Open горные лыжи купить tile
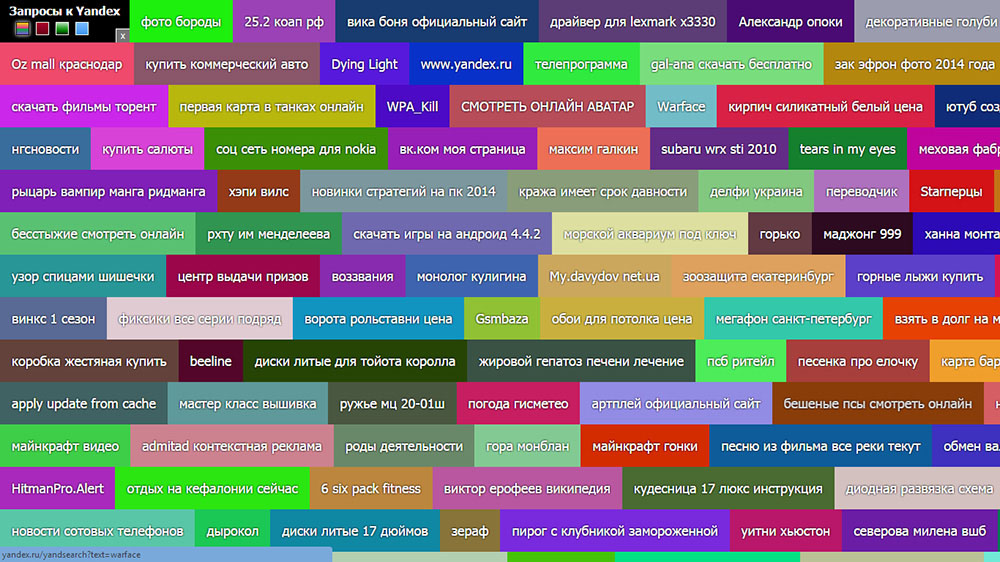Image resolution: width=1000 pixels, height=562 pixels. 920,276
